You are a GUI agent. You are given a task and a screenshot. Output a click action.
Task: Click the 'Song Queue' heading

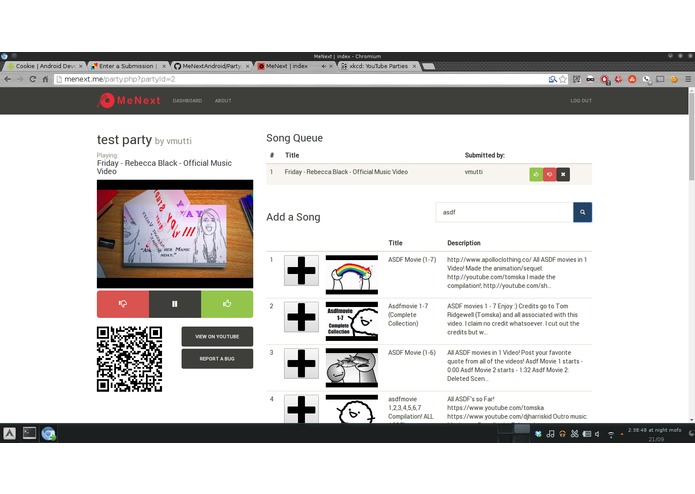pyautogui.click(x=294, y=138)
